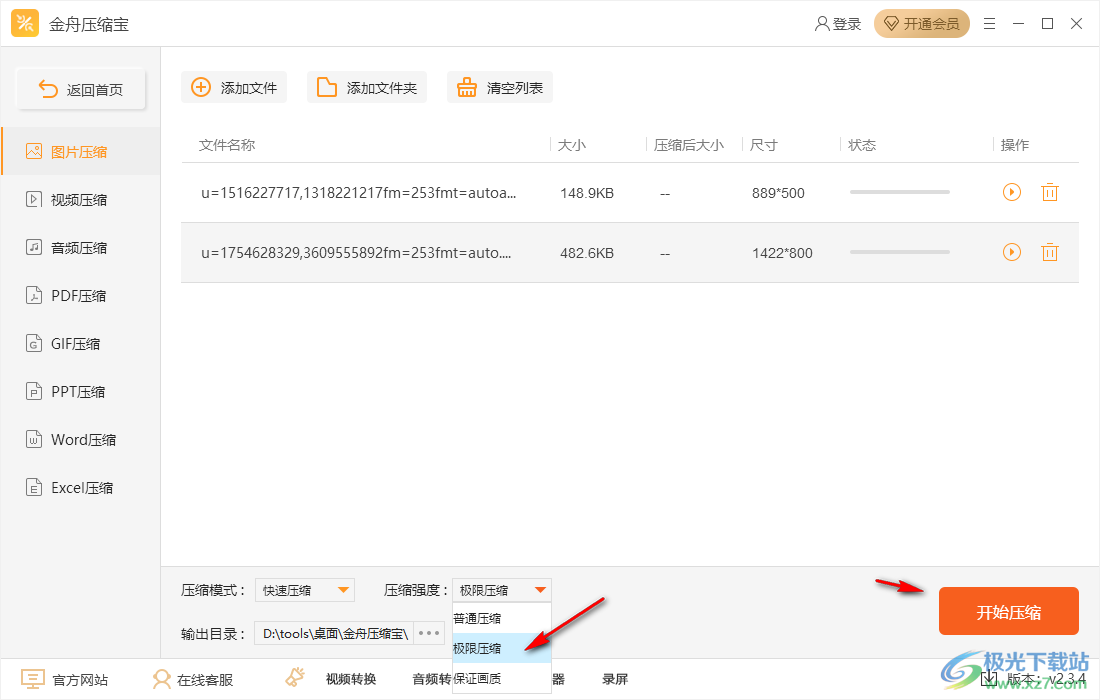This screenshot has height=700, width=1100.
Task: Delete the 482.6KB file with trash icon
Action: pos(1049,252)
